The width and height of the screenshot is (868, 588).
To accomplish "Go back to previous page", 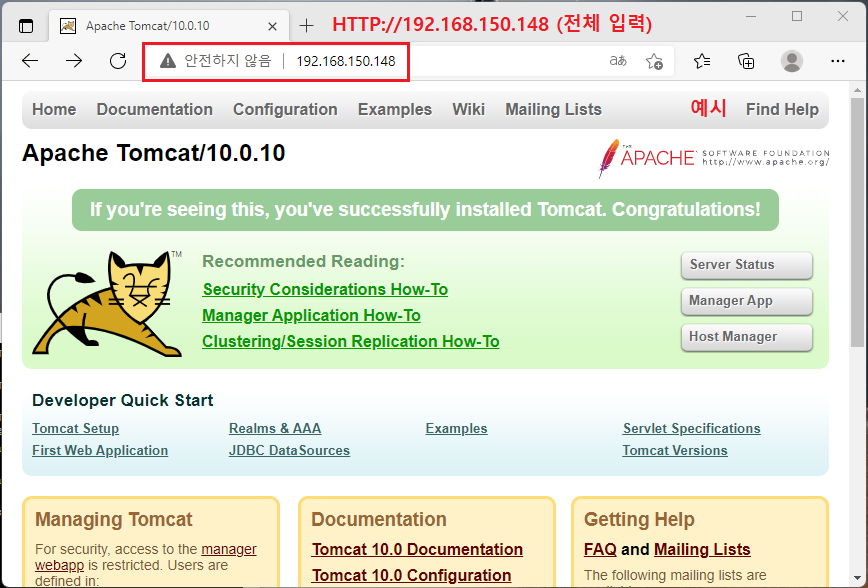I will coord(30,61).
